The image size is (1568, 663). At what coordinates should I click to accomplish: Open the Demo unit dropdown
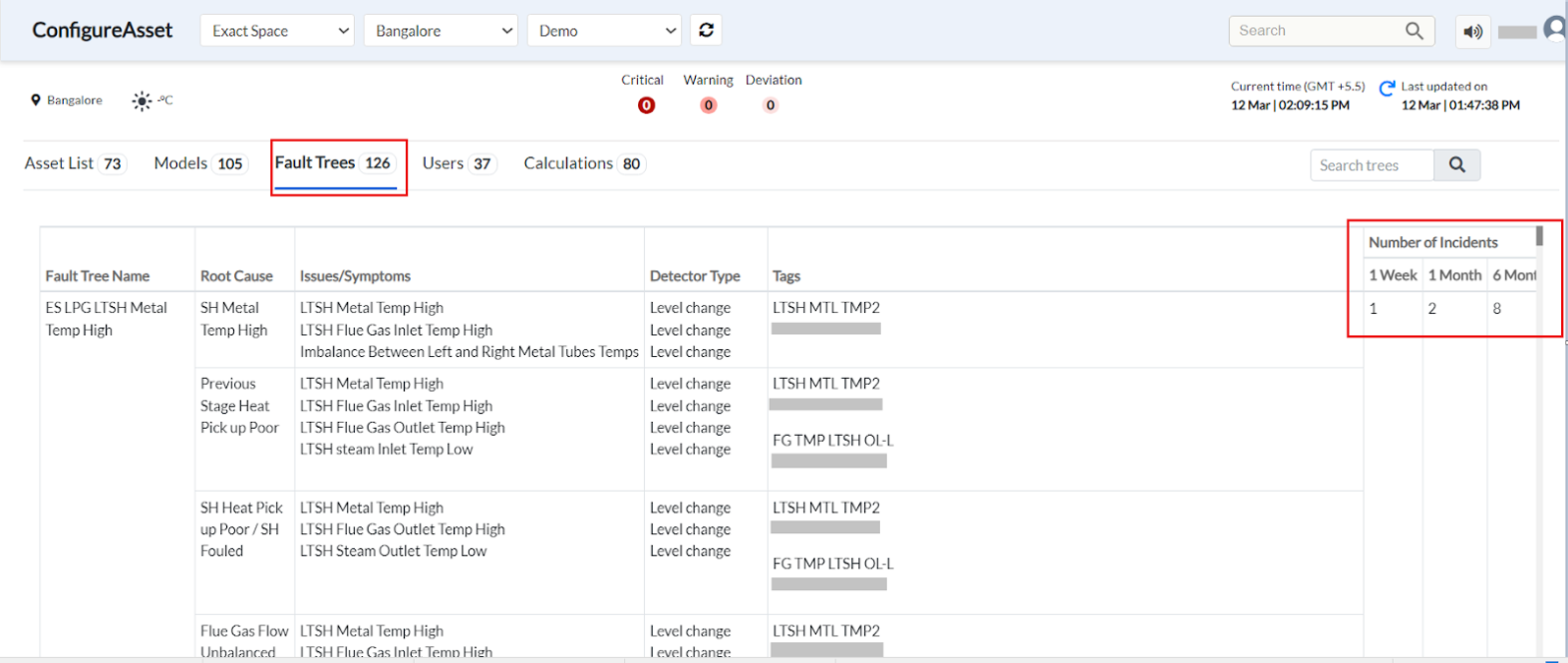pos(605,30)
